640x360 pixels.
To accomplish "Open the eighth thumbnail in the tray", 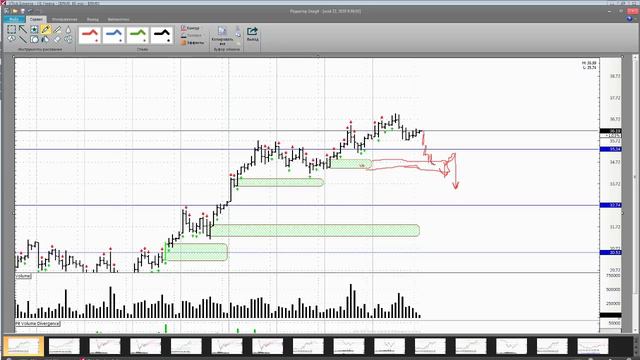I will click(x=308, y=346).
